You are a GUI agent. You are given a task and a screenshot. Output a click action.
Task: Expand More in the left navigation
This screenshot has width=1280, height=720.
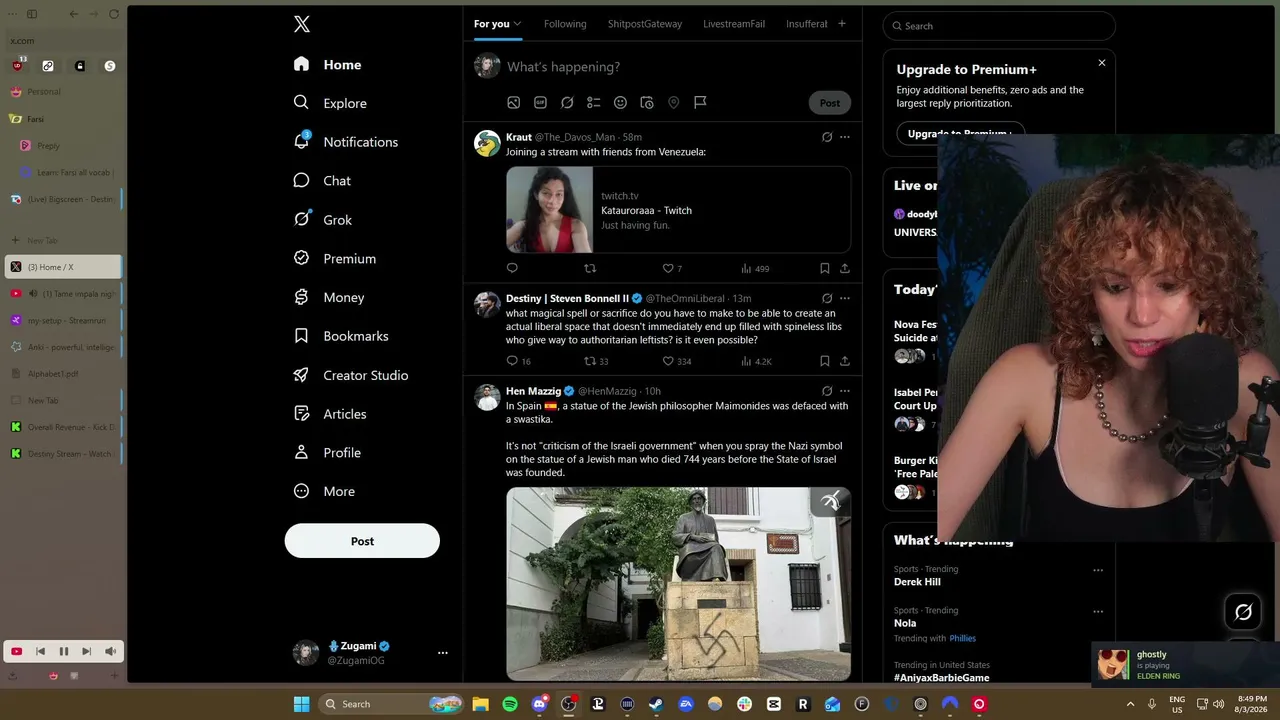coord(324,491)
